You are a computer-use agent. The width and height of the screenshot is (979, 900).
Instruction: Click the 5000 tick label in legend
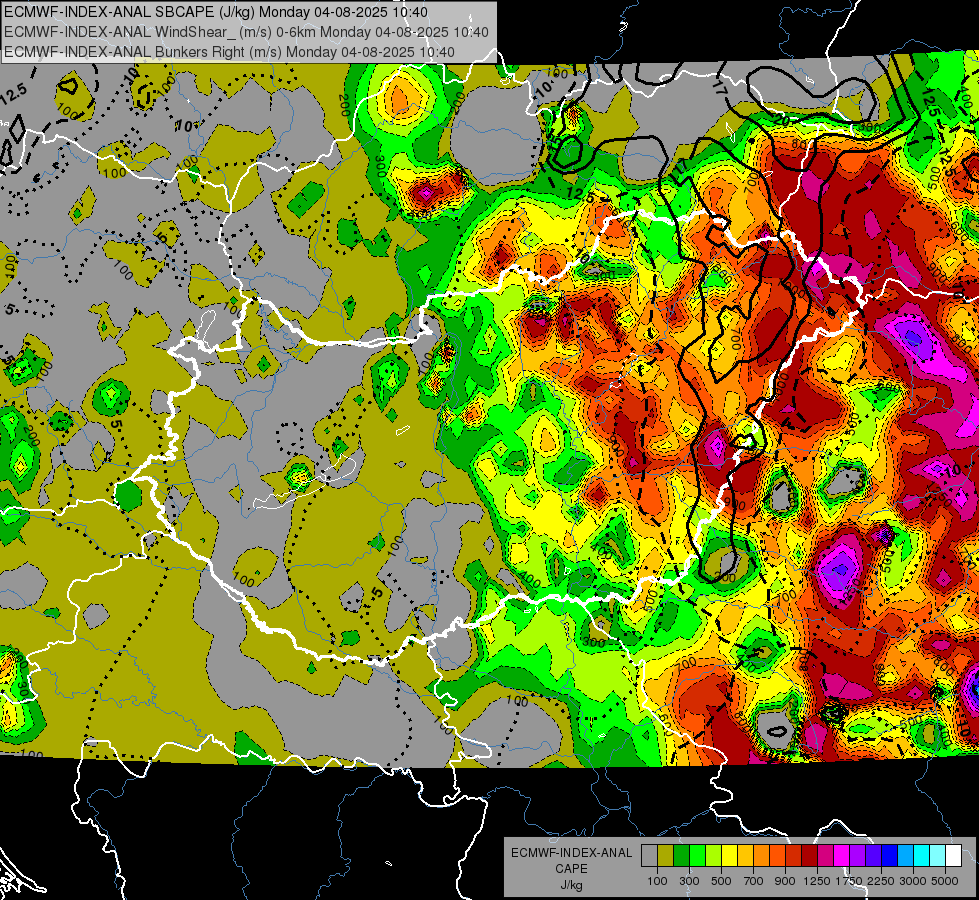(945, 881)
